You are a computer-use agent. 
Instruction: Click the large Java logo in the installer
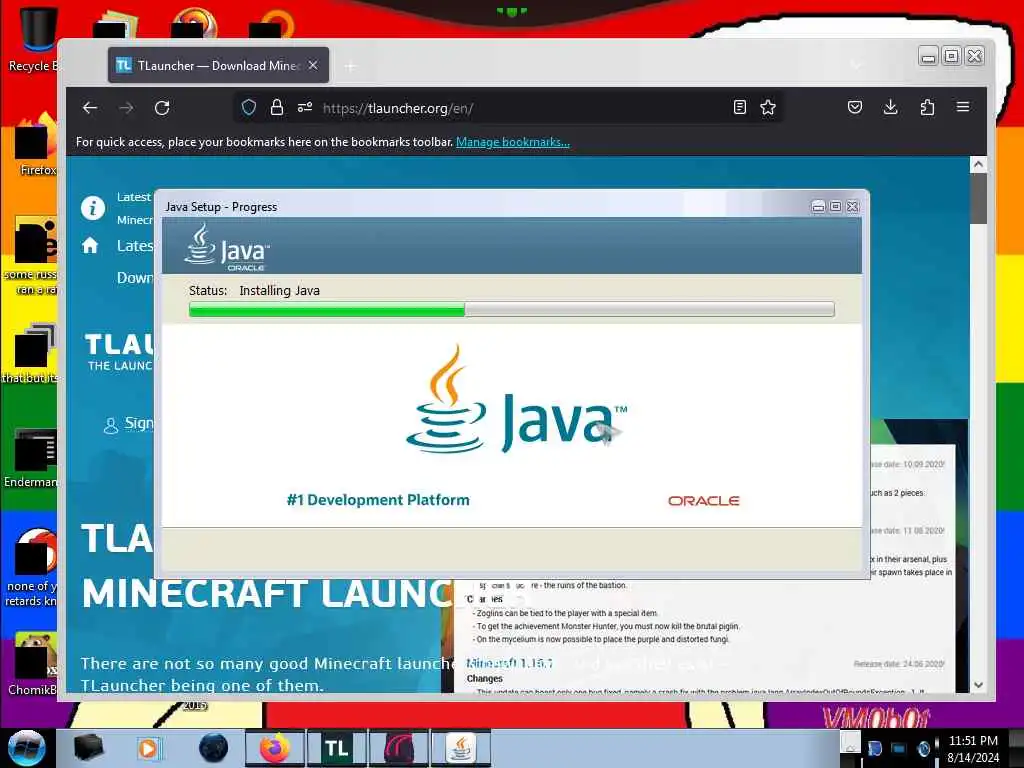[x=516, y=398]
